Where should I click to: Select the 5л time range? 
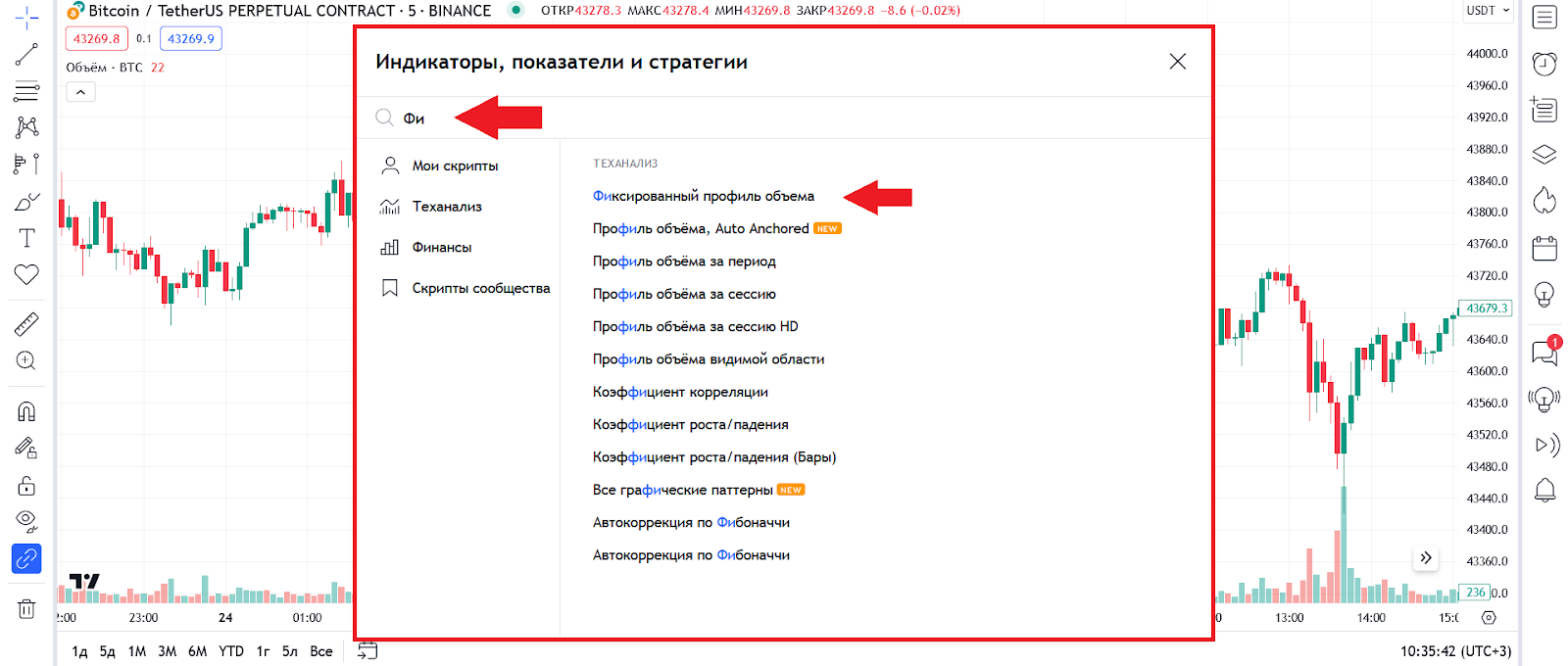[290, 651]
